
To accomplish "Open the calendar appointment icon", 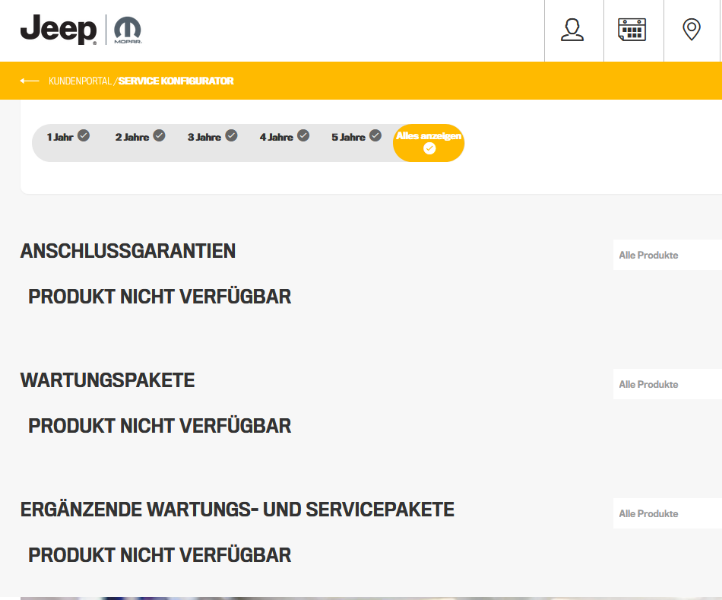I will tap(632, 30).
